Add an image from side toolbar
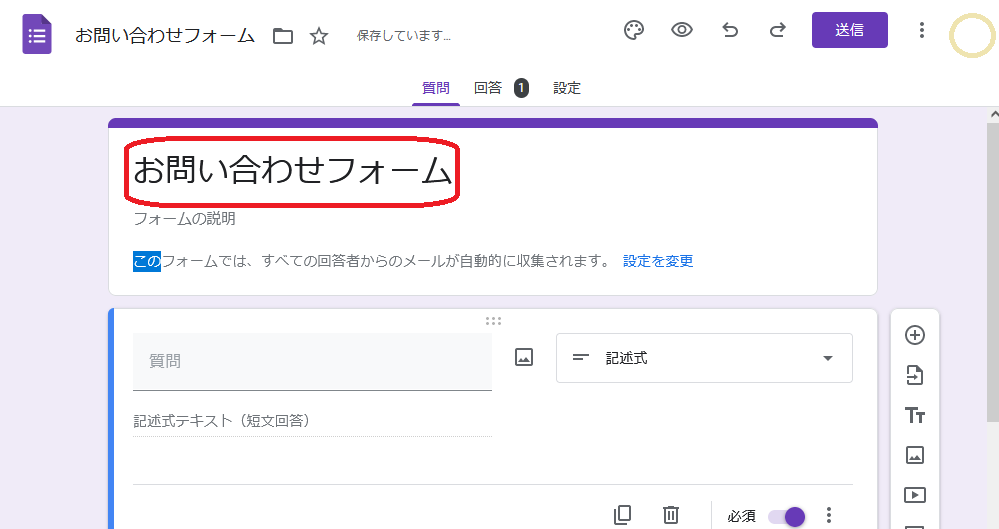 click(915, 455)
